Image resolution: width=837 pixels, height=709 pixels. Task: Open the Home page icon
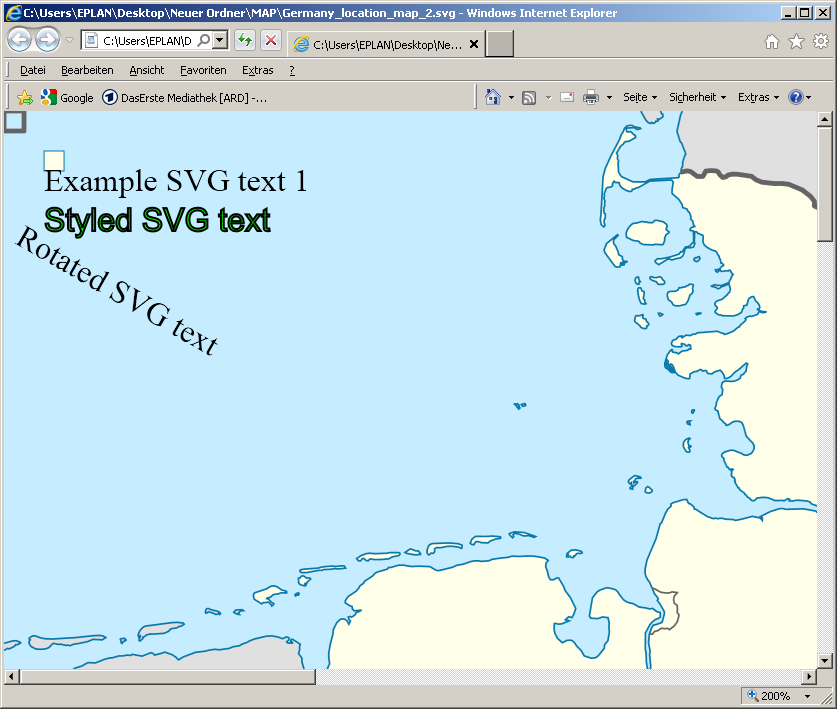click(x=772, y=41)
